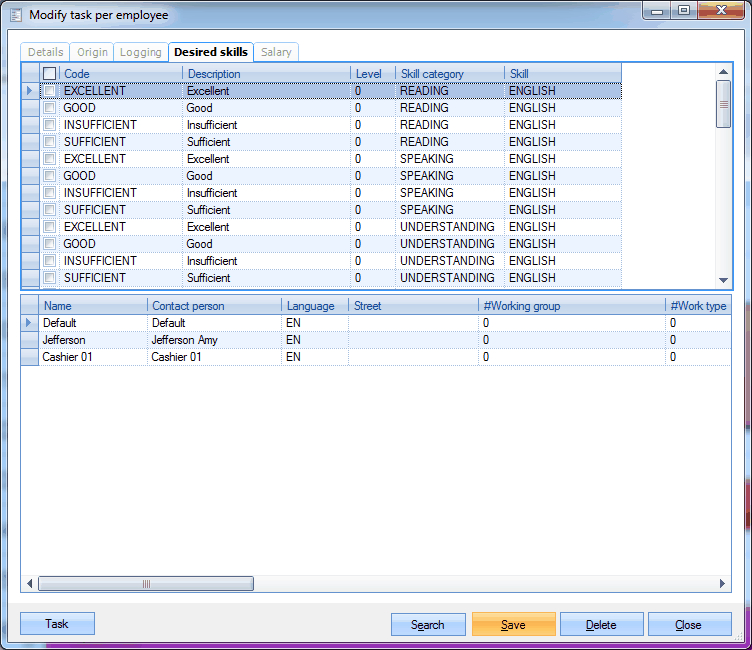Check INSUFFICIENT READING skill checkbox
The width and height of the screenshot is (752, 650).
pos(49,125)
